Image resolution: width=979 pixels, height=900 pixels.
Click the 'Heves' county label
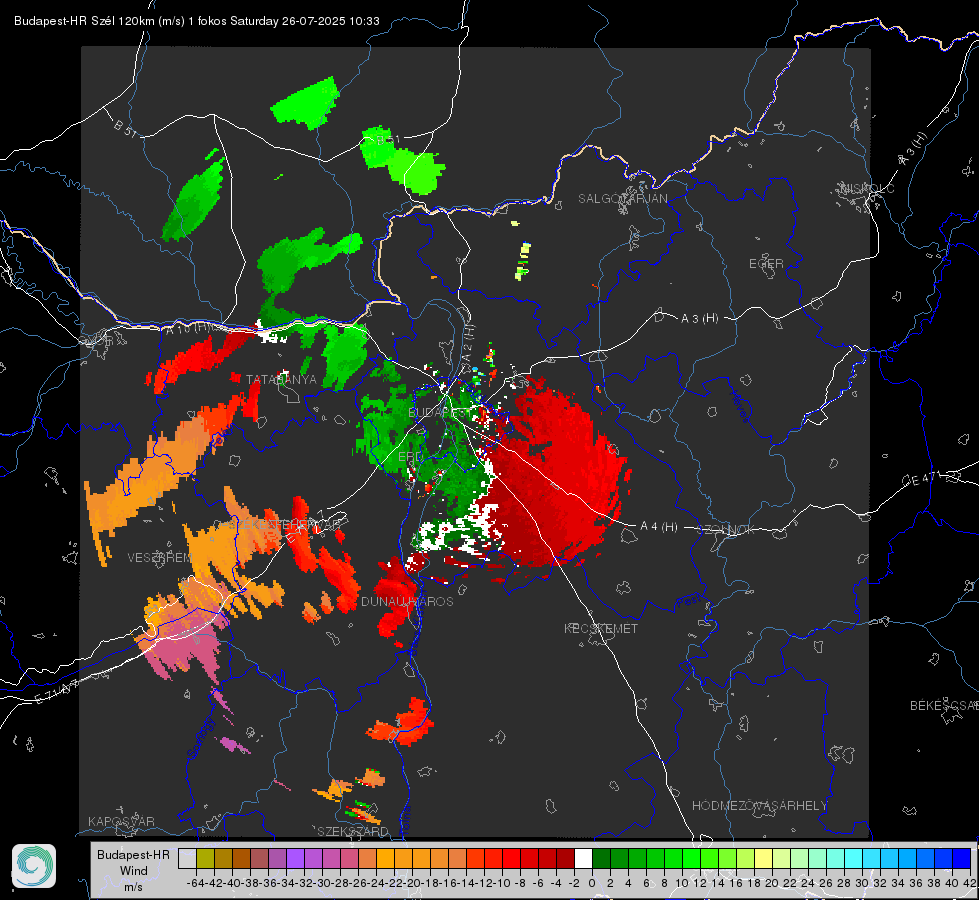[739, 405]
